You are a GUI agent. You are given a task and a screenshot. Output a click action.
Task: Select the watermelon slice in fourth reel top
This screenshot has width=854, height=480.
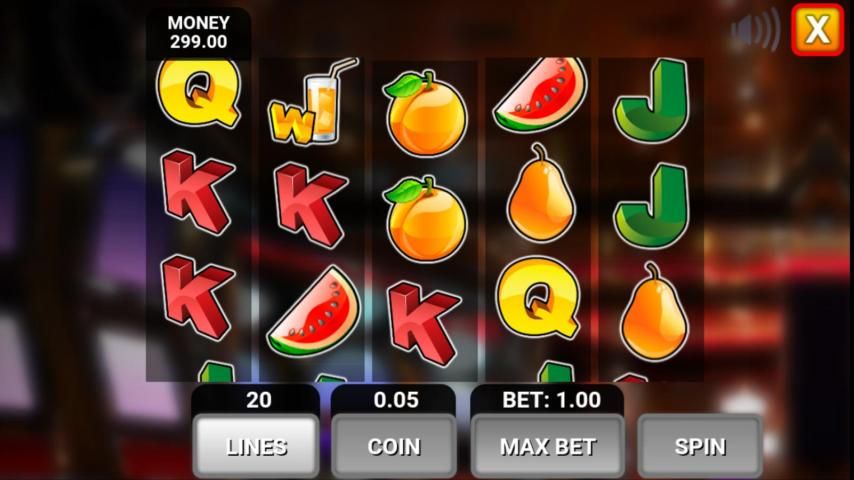[x=540, y=95]
